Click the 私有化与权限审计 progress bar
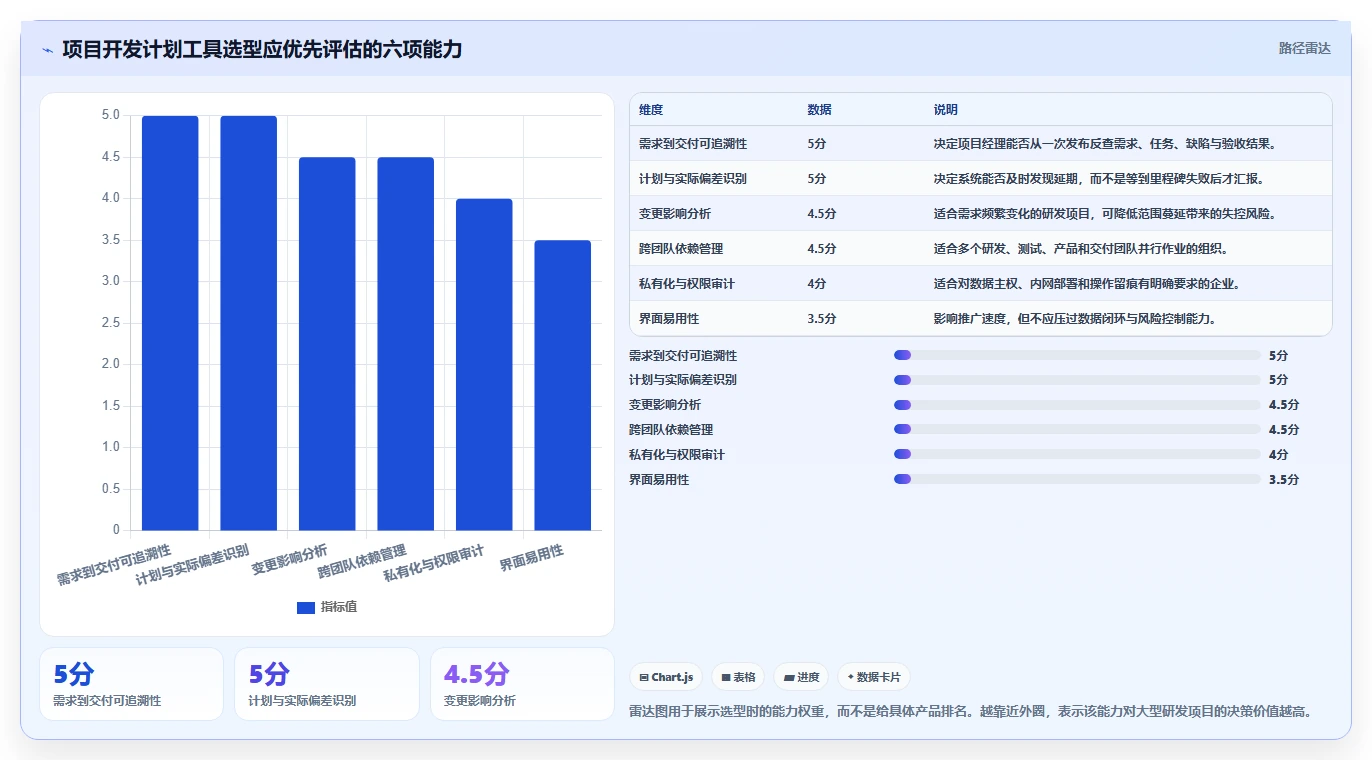The height and width of the screenshot is (760, 1372). (1077, 454)
